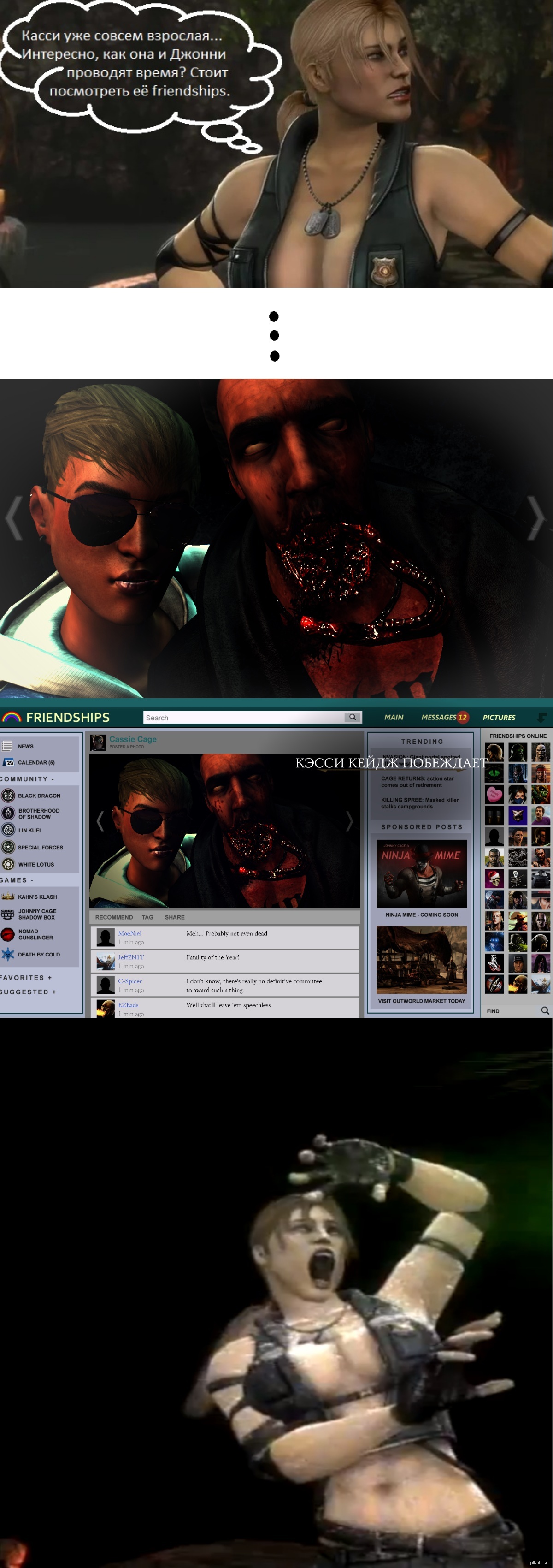This screenshot has width=553, height=1568.
Task: Click into the Search field
Action: pos(243,718)
